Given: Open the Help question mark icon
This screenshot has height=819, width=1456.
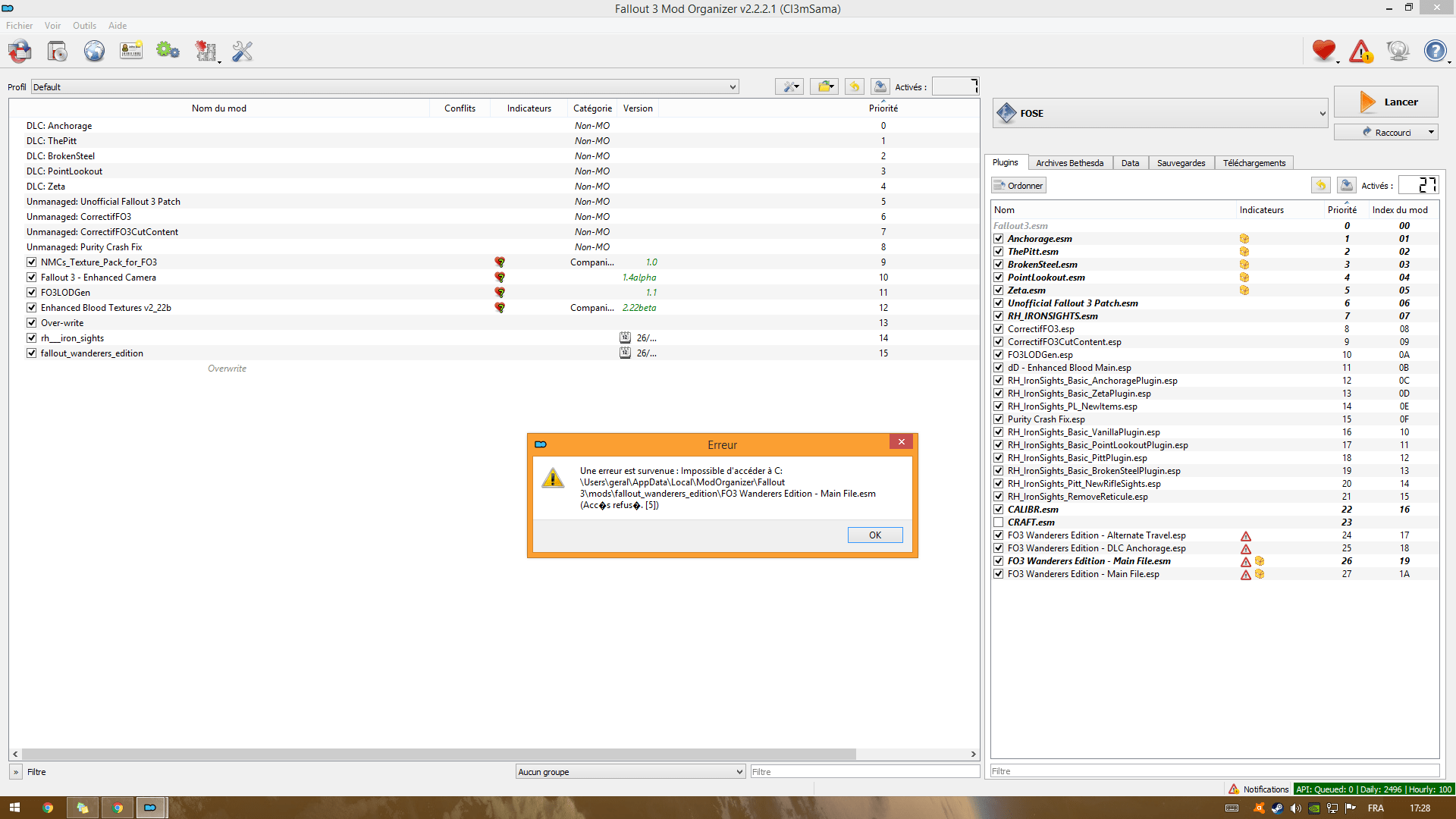Looking at the screenshot, I should pyautogui.click(x=1435, y=52).
